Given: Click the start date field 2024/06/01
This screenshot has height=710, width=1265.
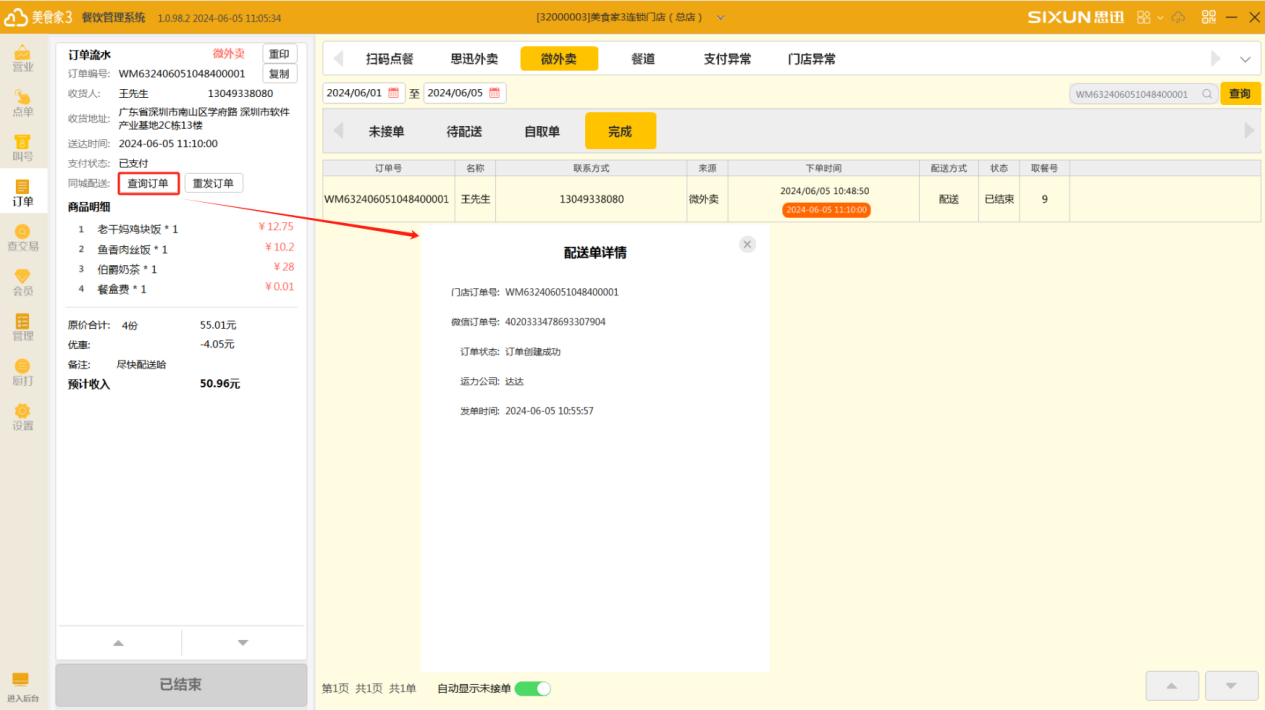Looking at the screenshot, I should point(364,93).
